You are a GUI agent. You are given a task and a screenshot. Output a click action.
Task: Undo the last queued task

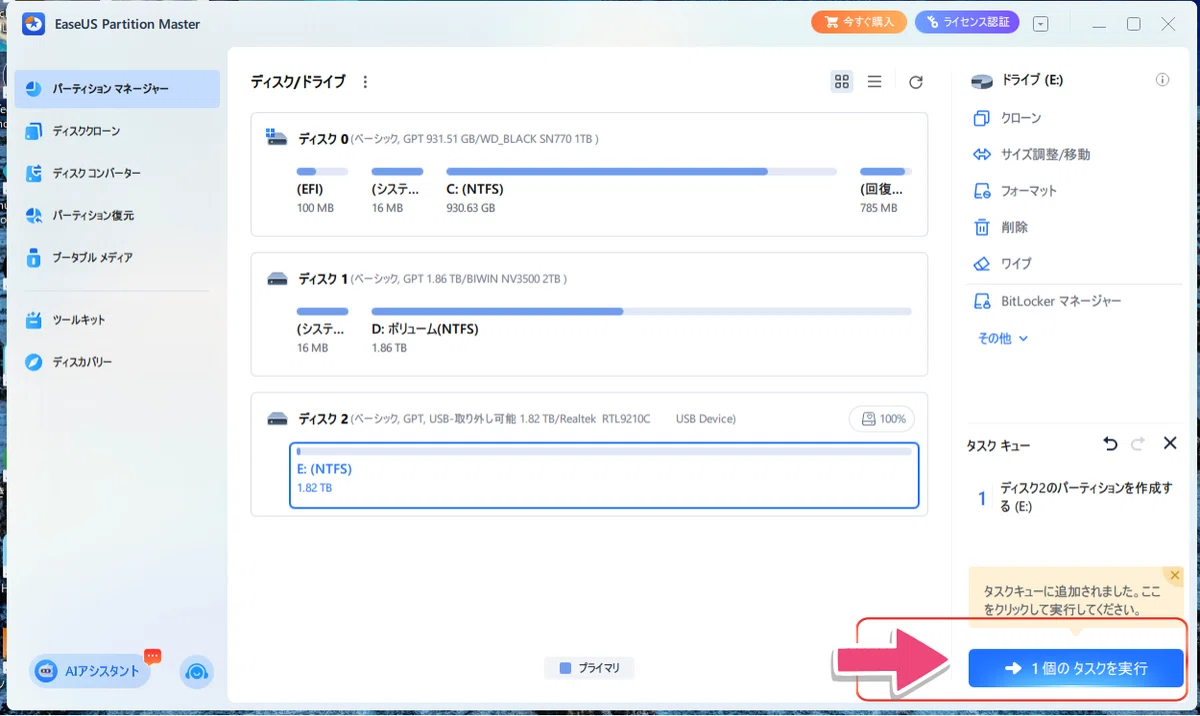1110,443
